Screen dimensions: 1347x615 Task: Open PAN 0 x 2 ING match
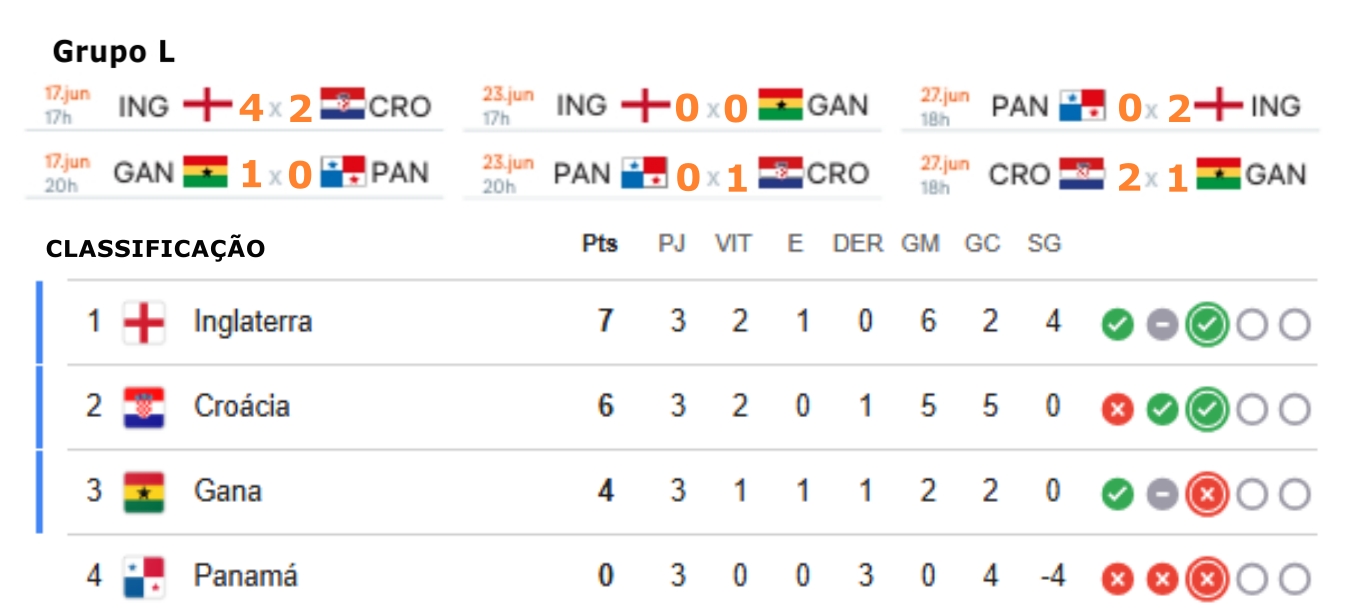[1111, 107]
